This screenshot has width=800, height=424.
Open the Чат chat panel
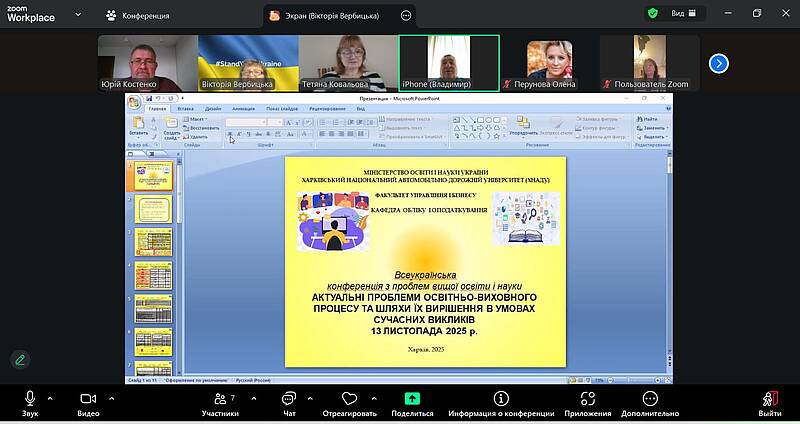(289, 399)
